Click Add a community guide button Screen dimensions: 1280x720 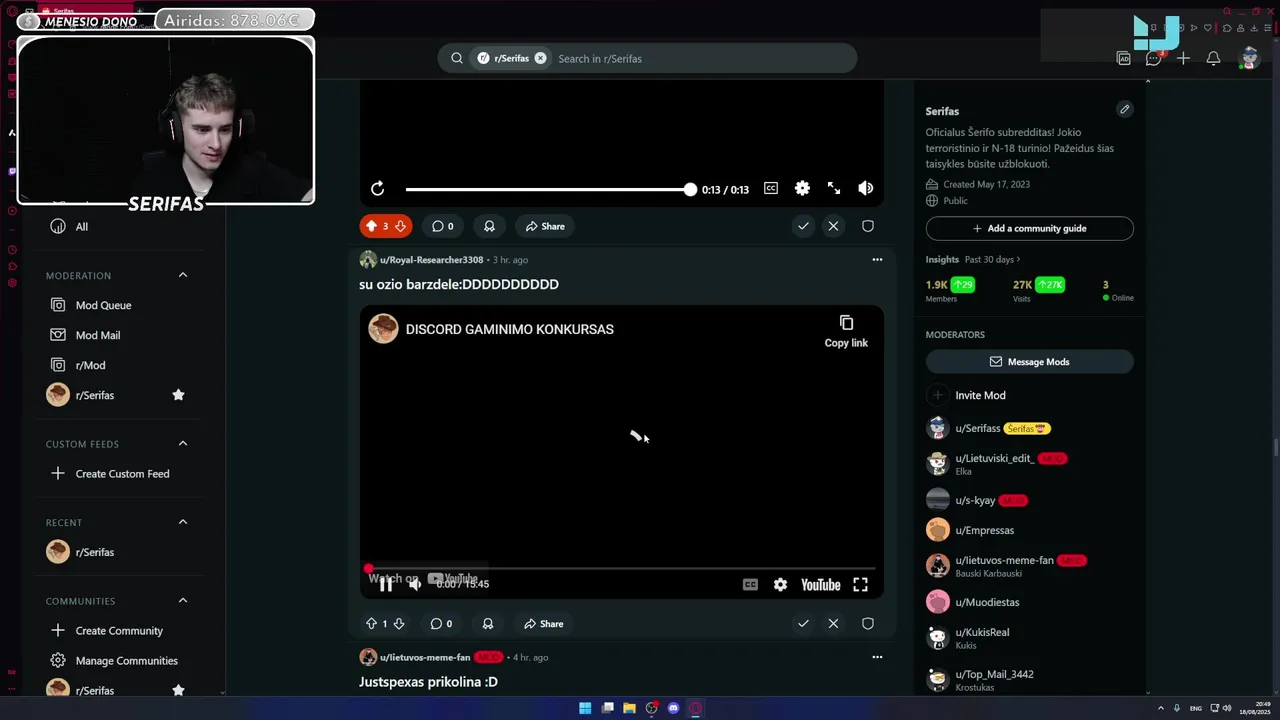pyautogui.click(x=1029, y=228)
